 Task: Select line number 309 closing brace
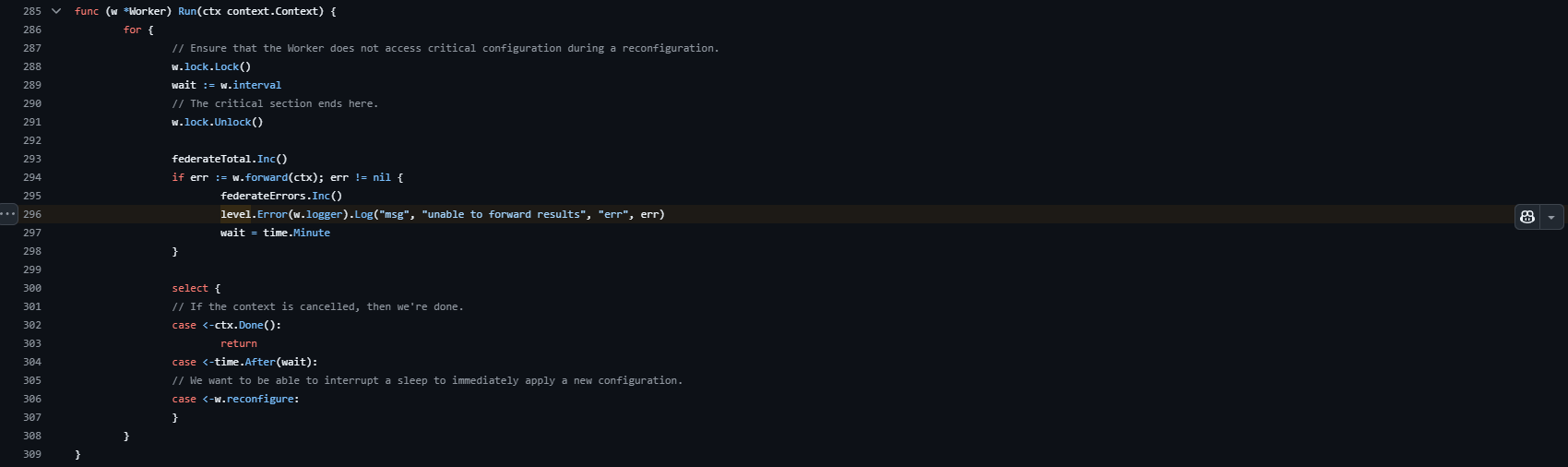[x=32, y=454]
